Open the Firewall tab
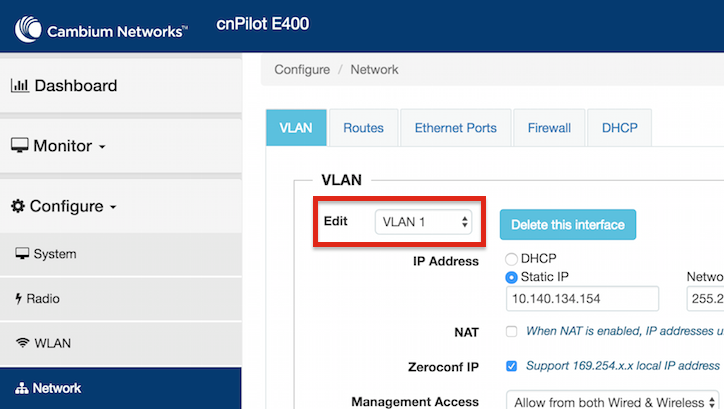 click(x=549, y=128)
